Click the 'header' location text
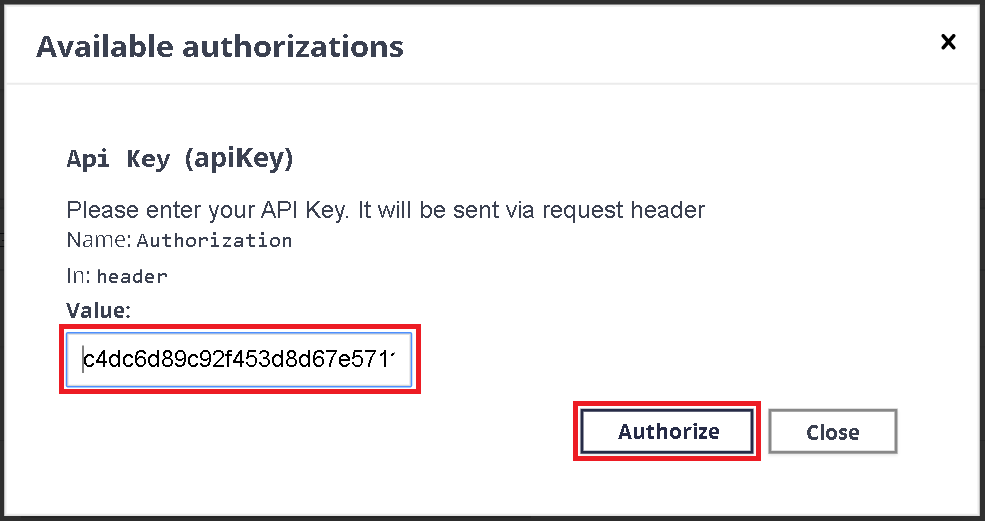Viewport: 985px width, 521px height. [132, 277]
